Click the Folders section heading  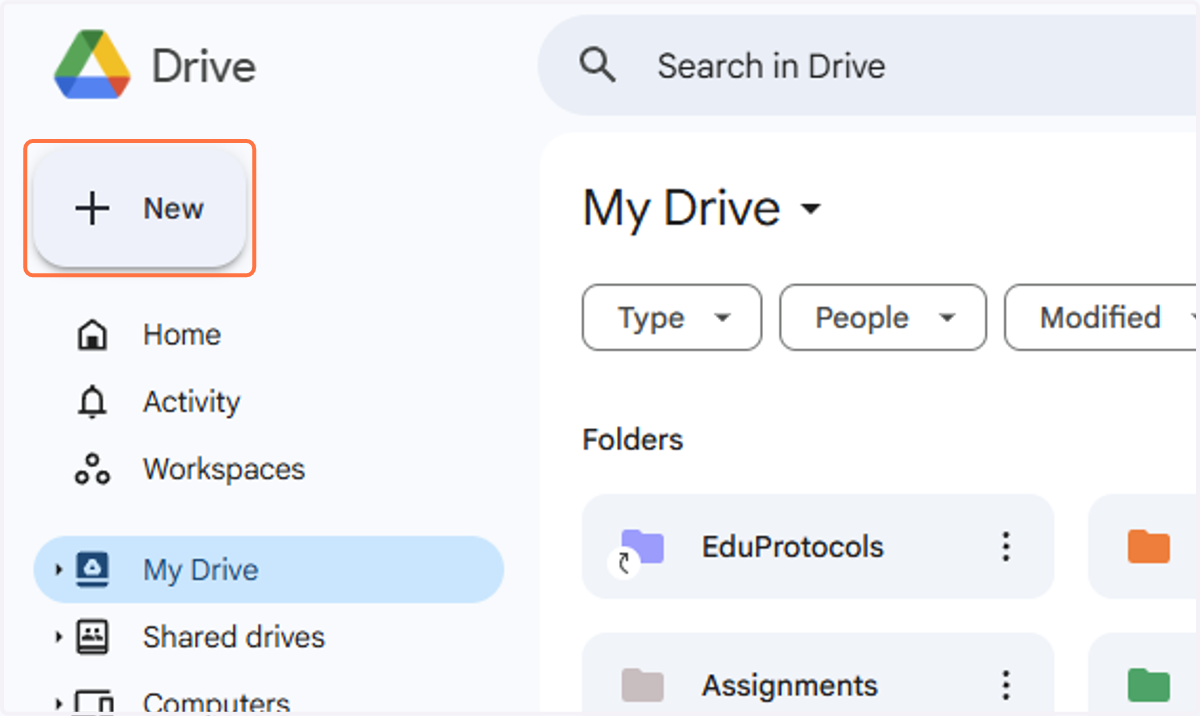click(633, 440)
